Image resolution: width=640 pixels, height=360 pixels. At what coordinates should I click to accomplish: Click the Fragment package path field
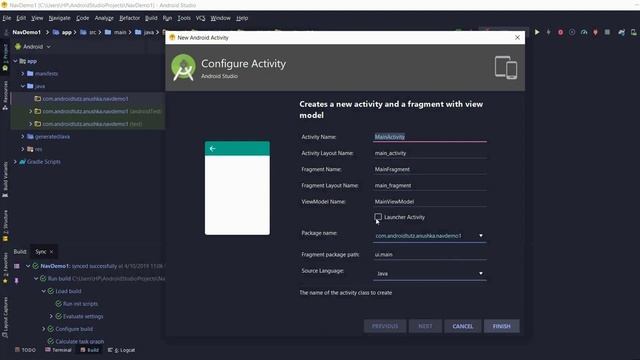429,254
